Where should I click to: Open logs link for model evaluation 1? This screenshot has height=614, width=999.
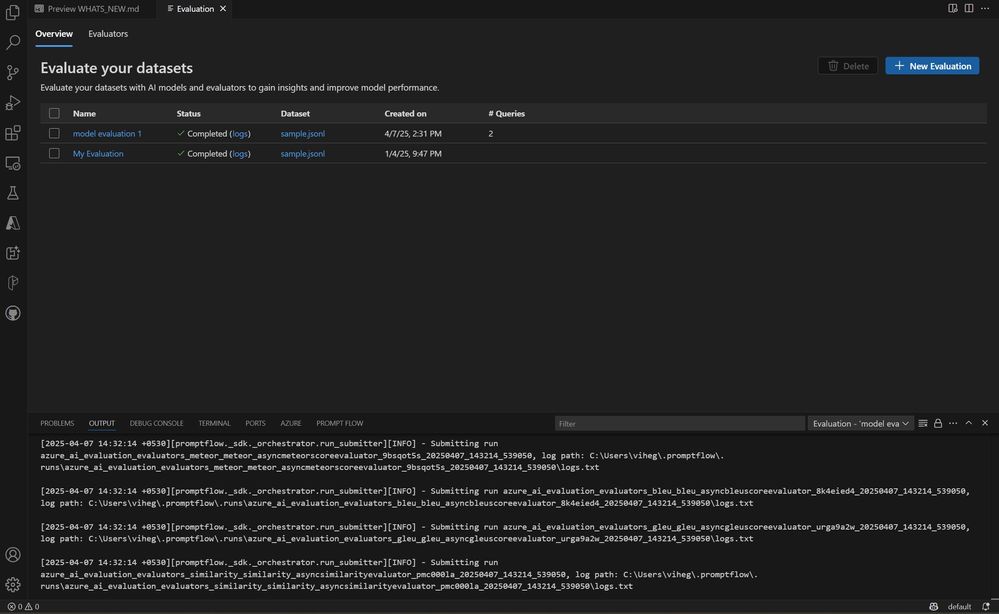click(x=240, y=134)
